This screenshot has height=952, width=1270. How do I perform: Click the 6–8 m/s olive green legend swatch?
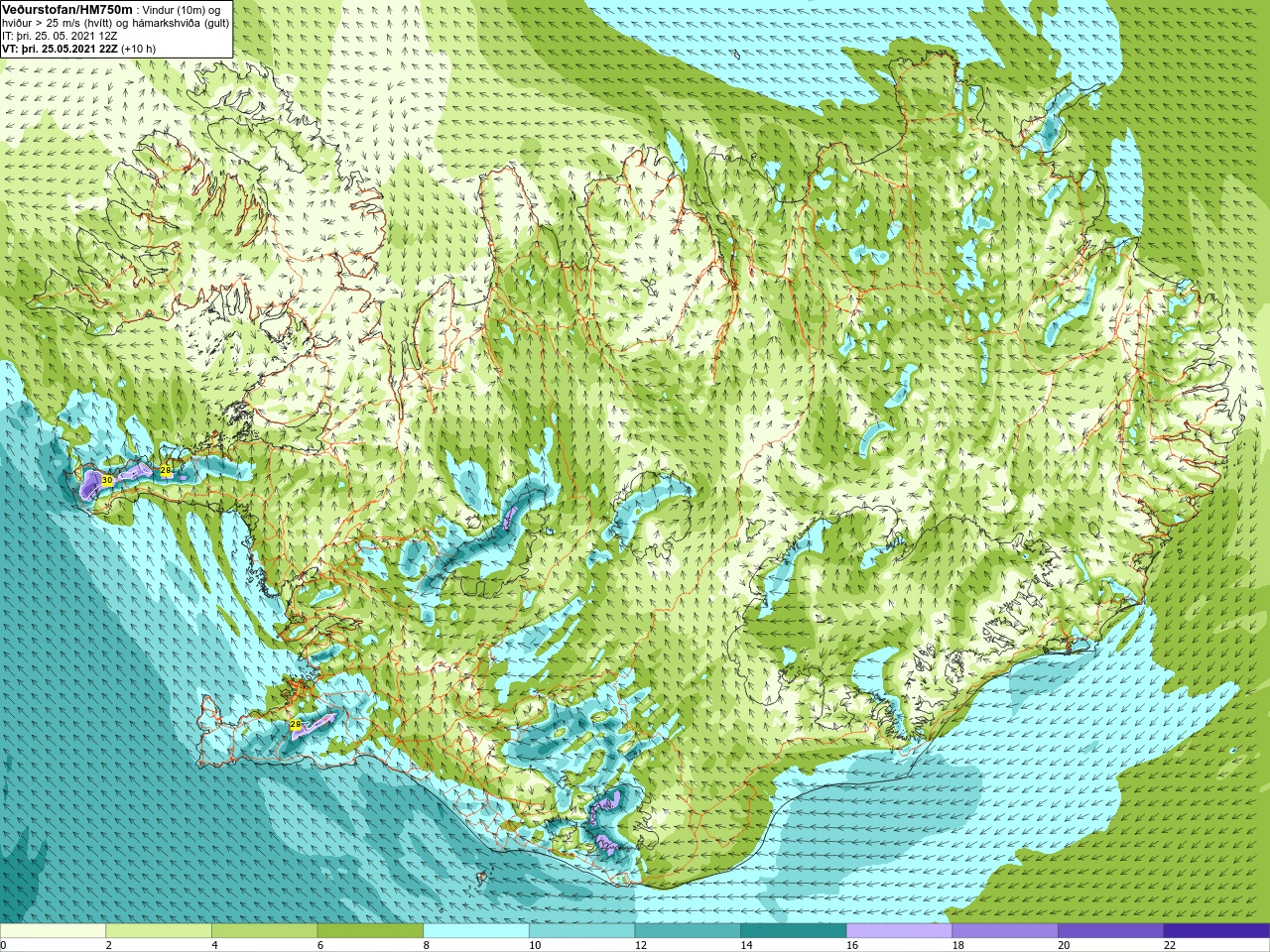[x=370, y=931]
